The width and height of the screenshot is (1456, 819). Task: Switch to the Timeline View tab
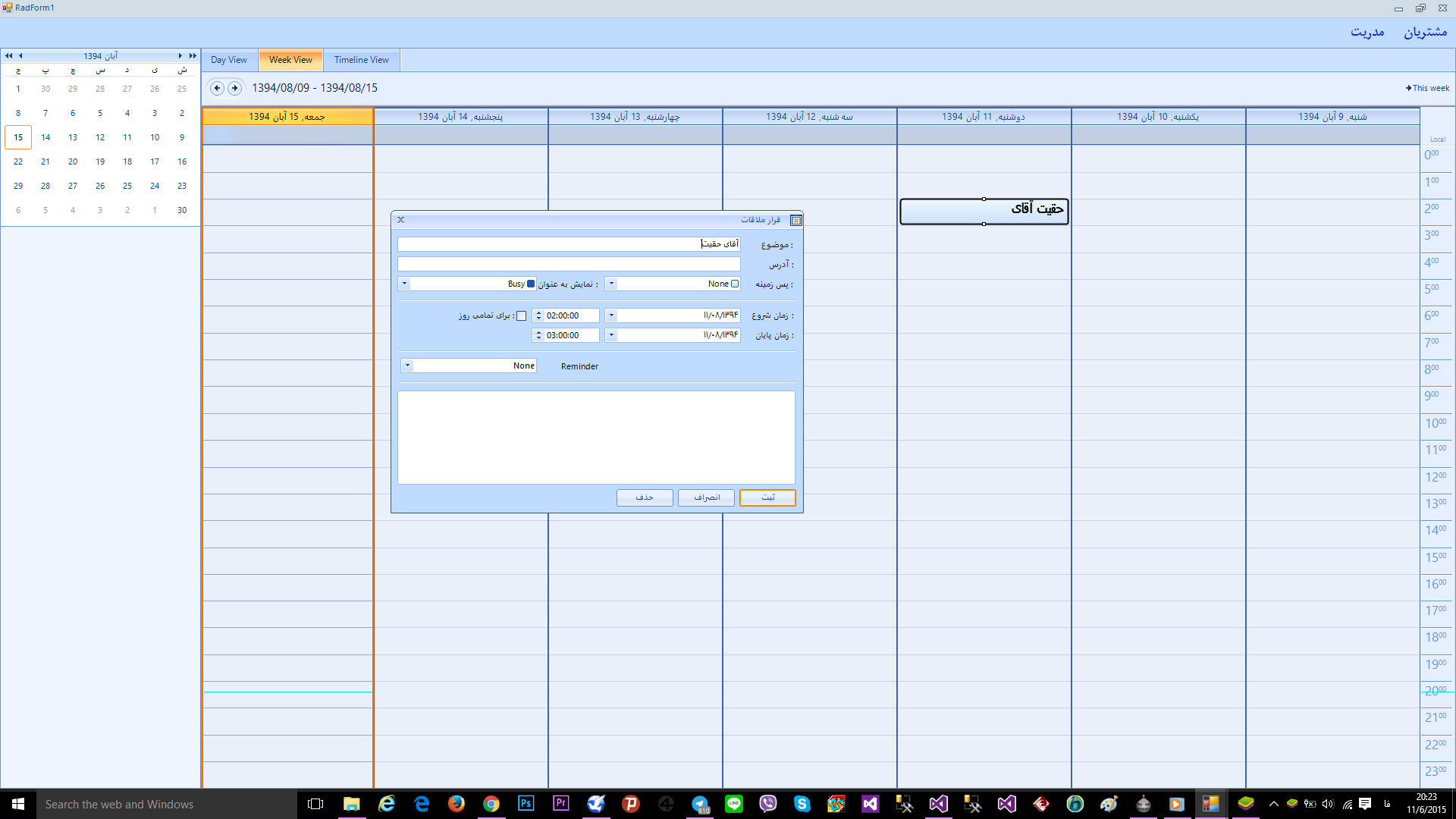point(361,60)
